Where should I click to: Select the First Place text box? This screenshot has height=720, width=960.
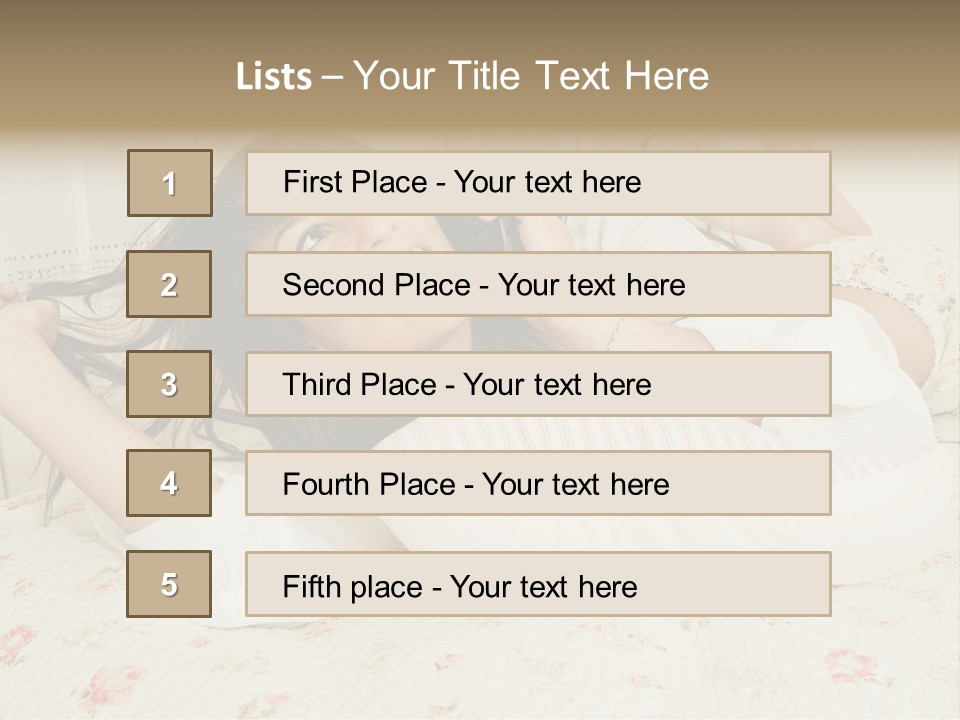[538, 183]
